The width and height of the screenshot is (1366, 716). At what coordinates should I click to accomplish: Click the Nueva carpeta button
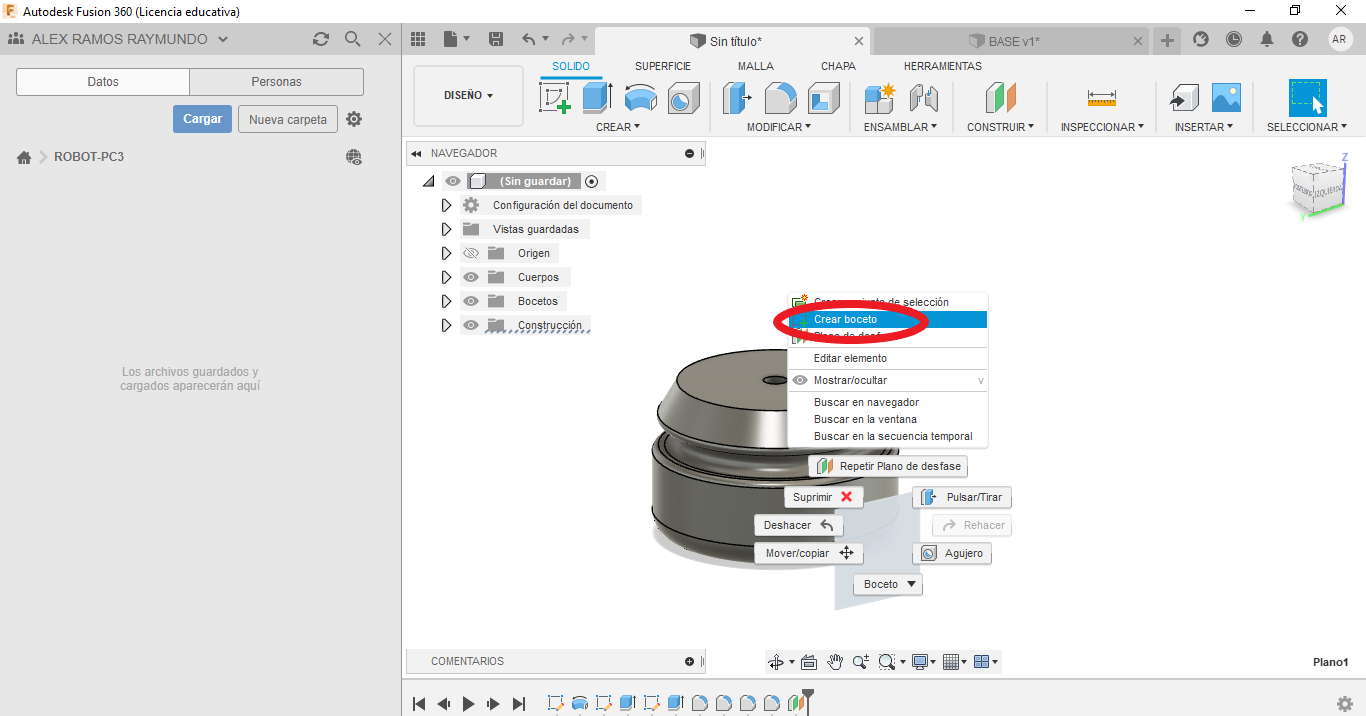point(288,119)
